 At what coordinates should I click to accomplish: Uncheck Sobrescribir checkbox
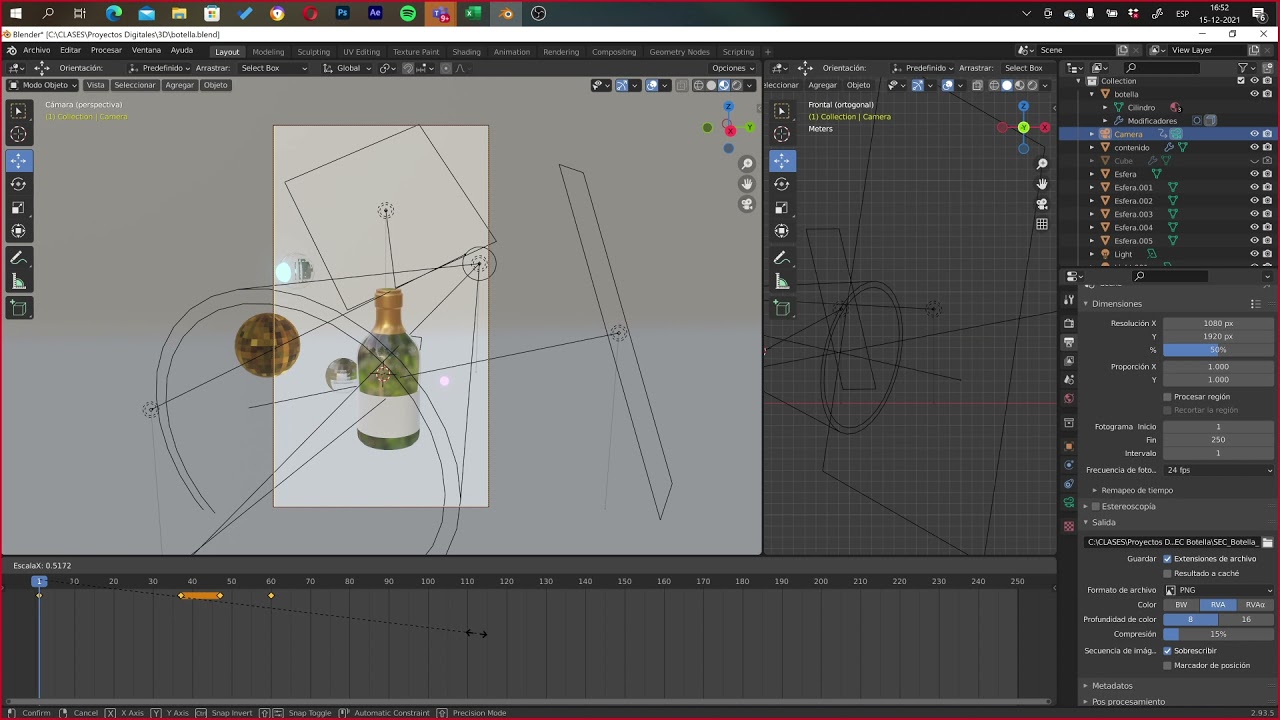1167,651
